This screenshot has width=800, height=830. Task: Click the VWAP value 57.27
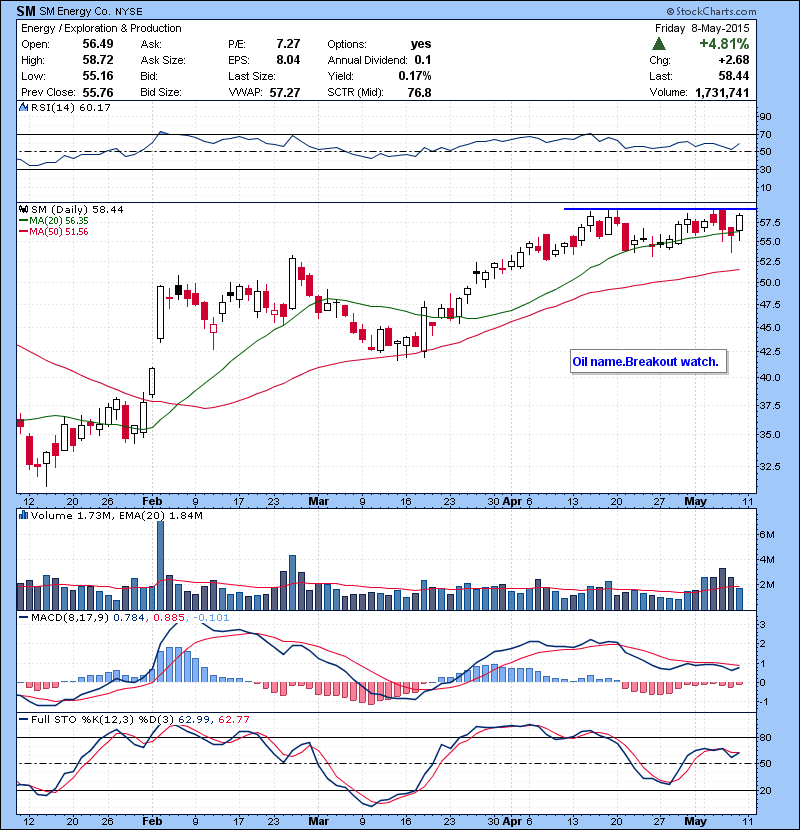pyautogui.click(x=285, y=93)
